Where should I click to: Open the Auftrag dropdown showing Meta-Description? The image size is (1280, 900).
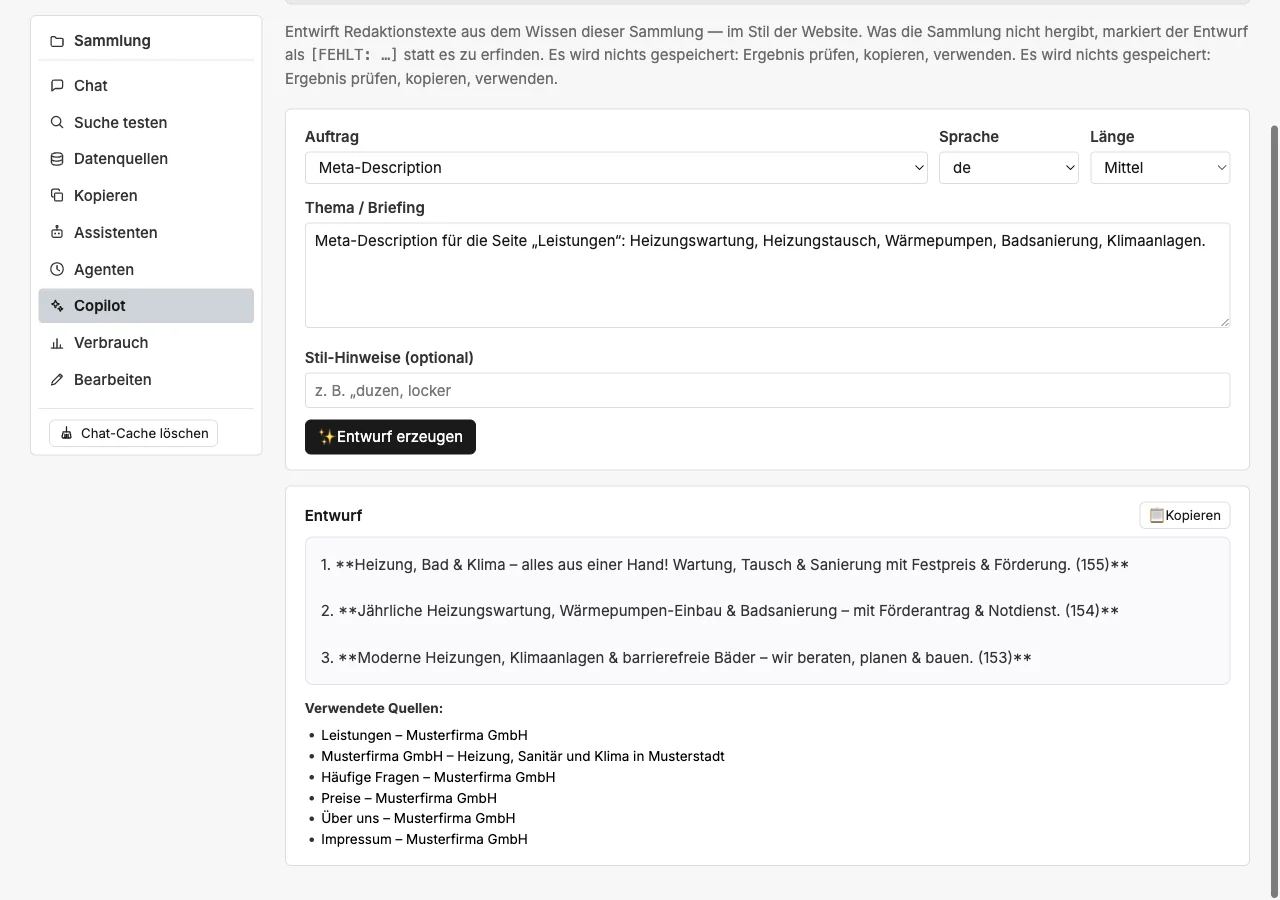pyautogui.click(x=616, y=168)
